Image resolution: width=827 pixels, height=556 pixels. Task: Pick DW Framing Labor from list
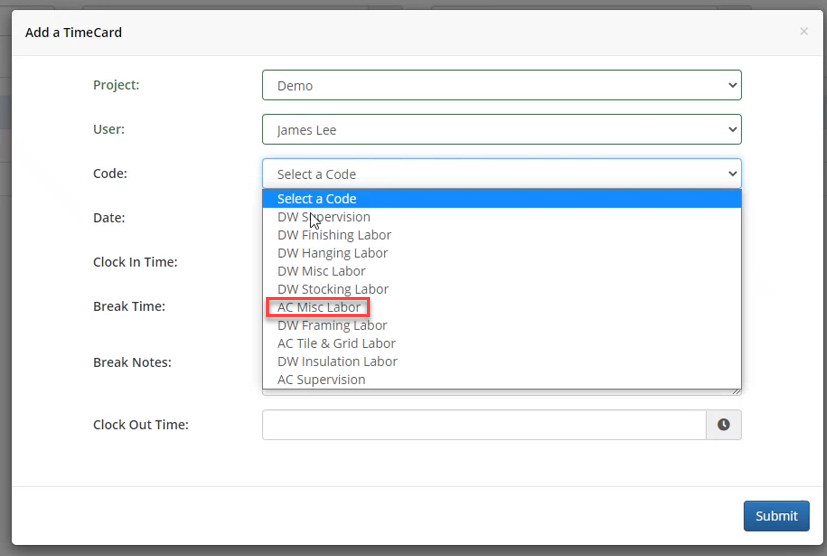332,325
